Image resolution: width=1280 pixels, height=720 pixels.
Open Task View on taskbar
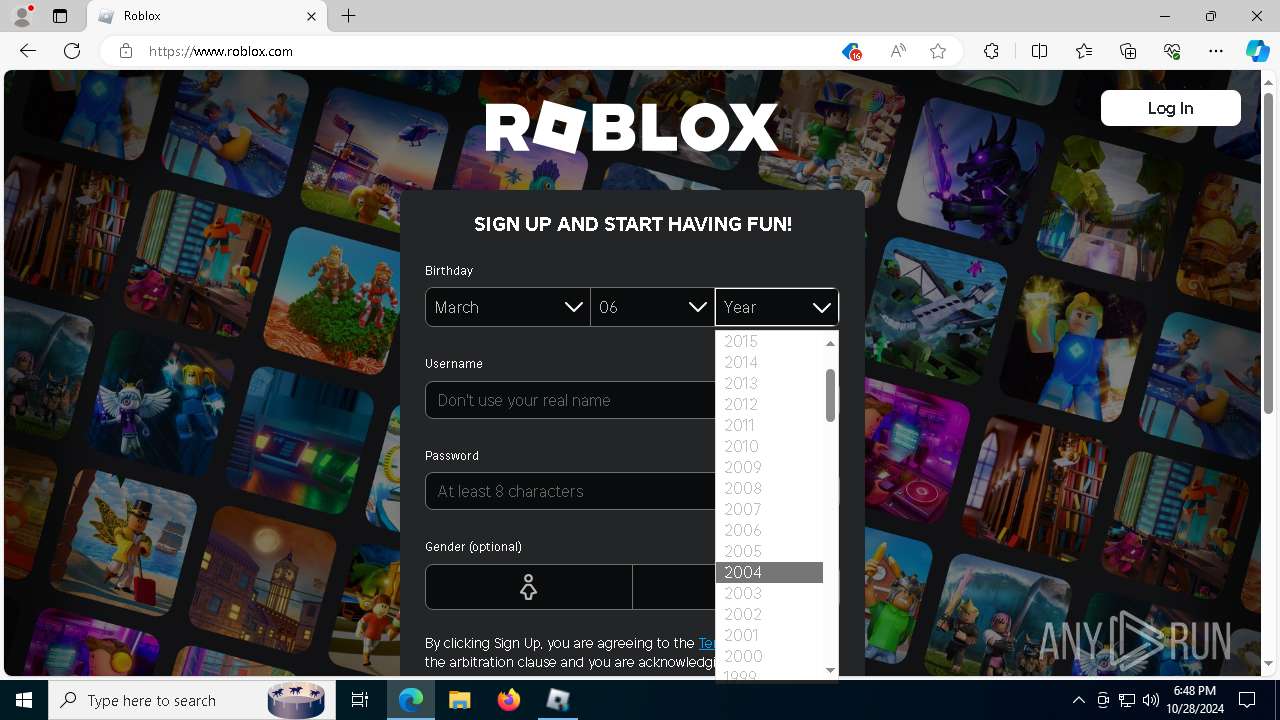[360, 700]
